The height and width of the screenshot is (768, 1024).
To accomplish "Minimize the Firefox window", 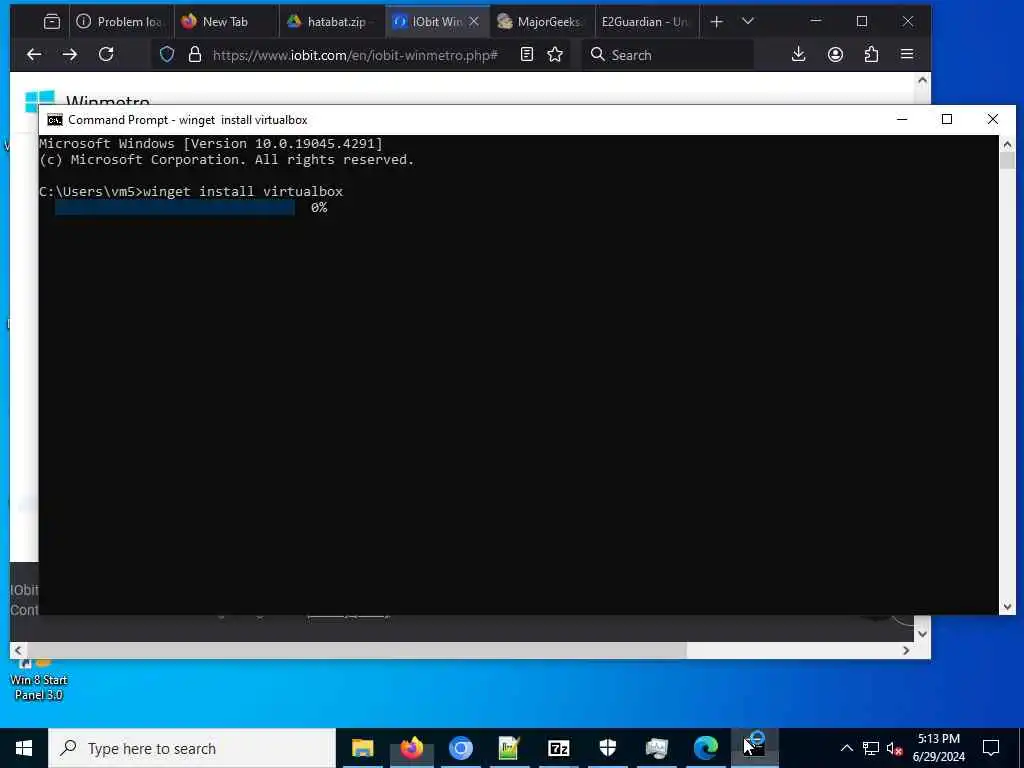I will point(816,22).
